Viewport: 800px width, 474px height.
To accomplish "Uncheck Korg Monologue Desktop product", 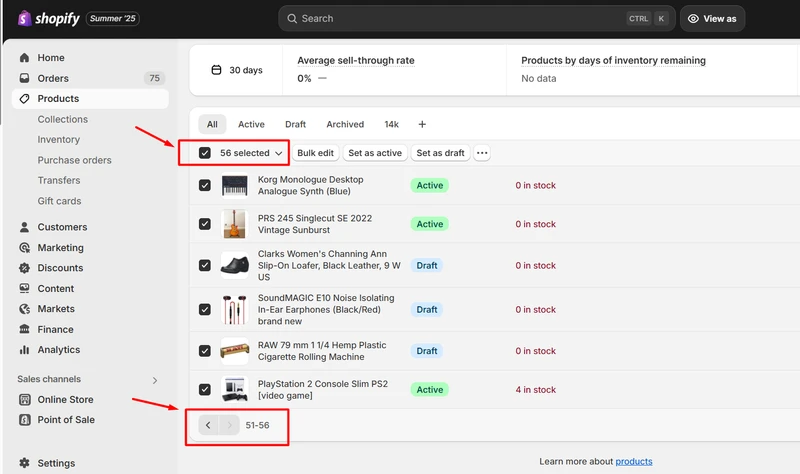I will 205,185.
